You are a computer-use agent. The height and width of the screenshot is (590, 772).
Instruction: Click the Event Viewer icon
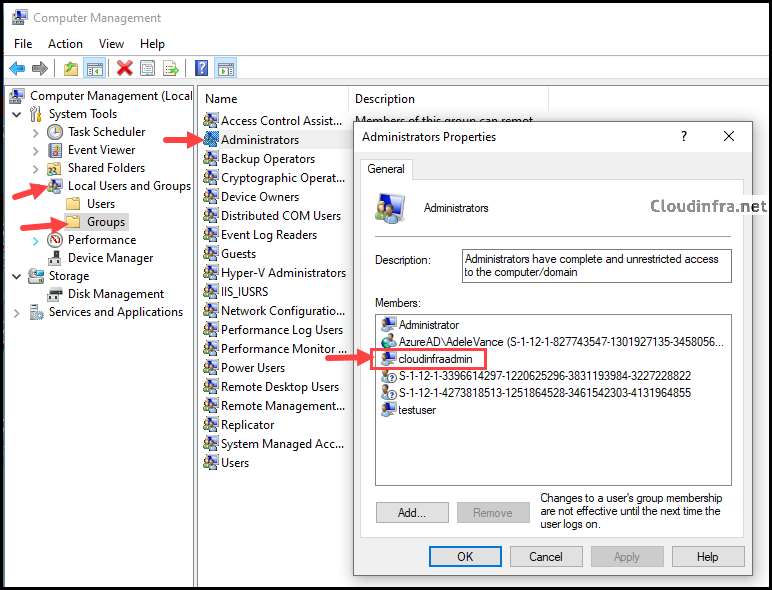[55, 150]
